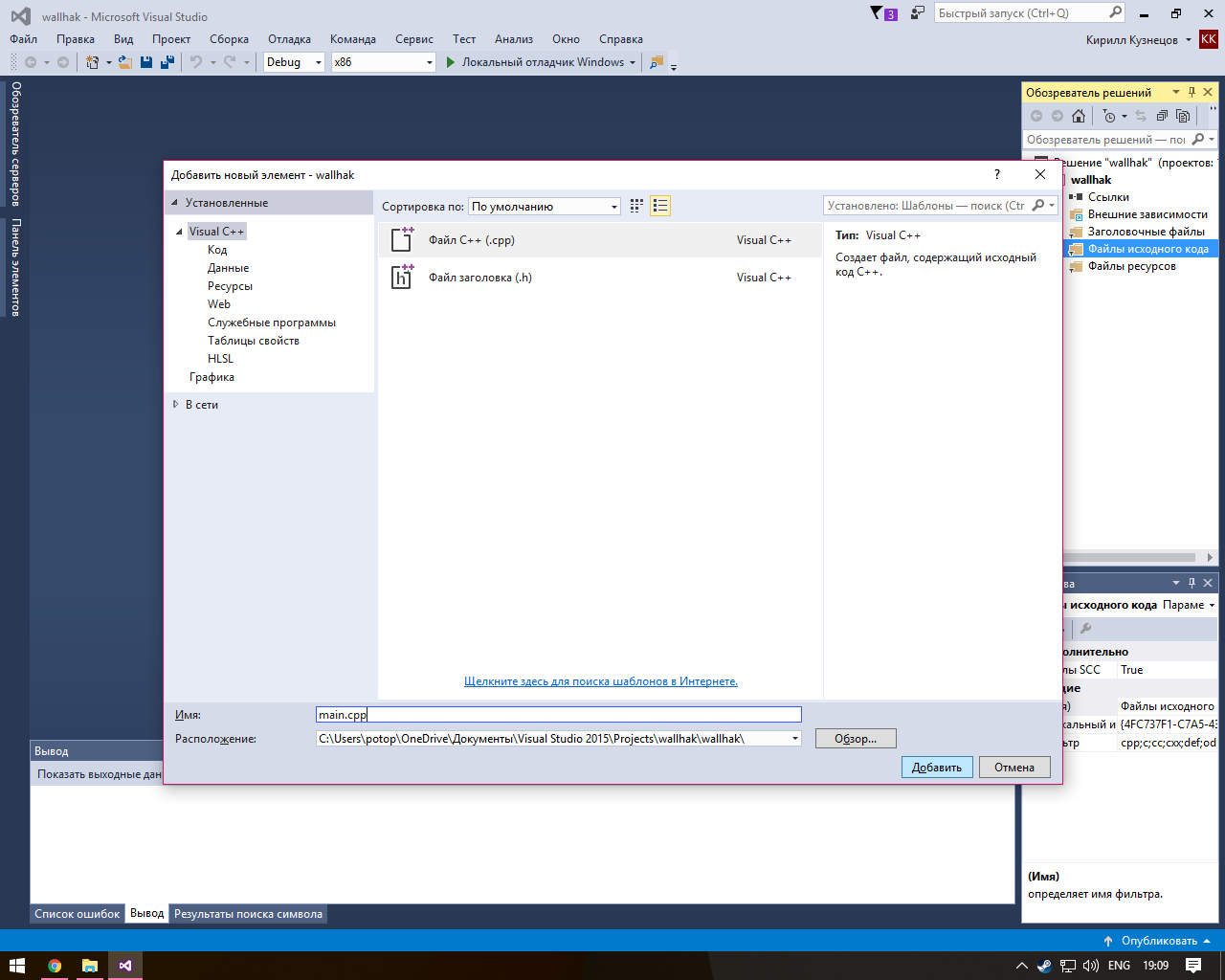Click the Steam icon in system tray
This screenshot has height=980, width=1225.
(1044, 966)
